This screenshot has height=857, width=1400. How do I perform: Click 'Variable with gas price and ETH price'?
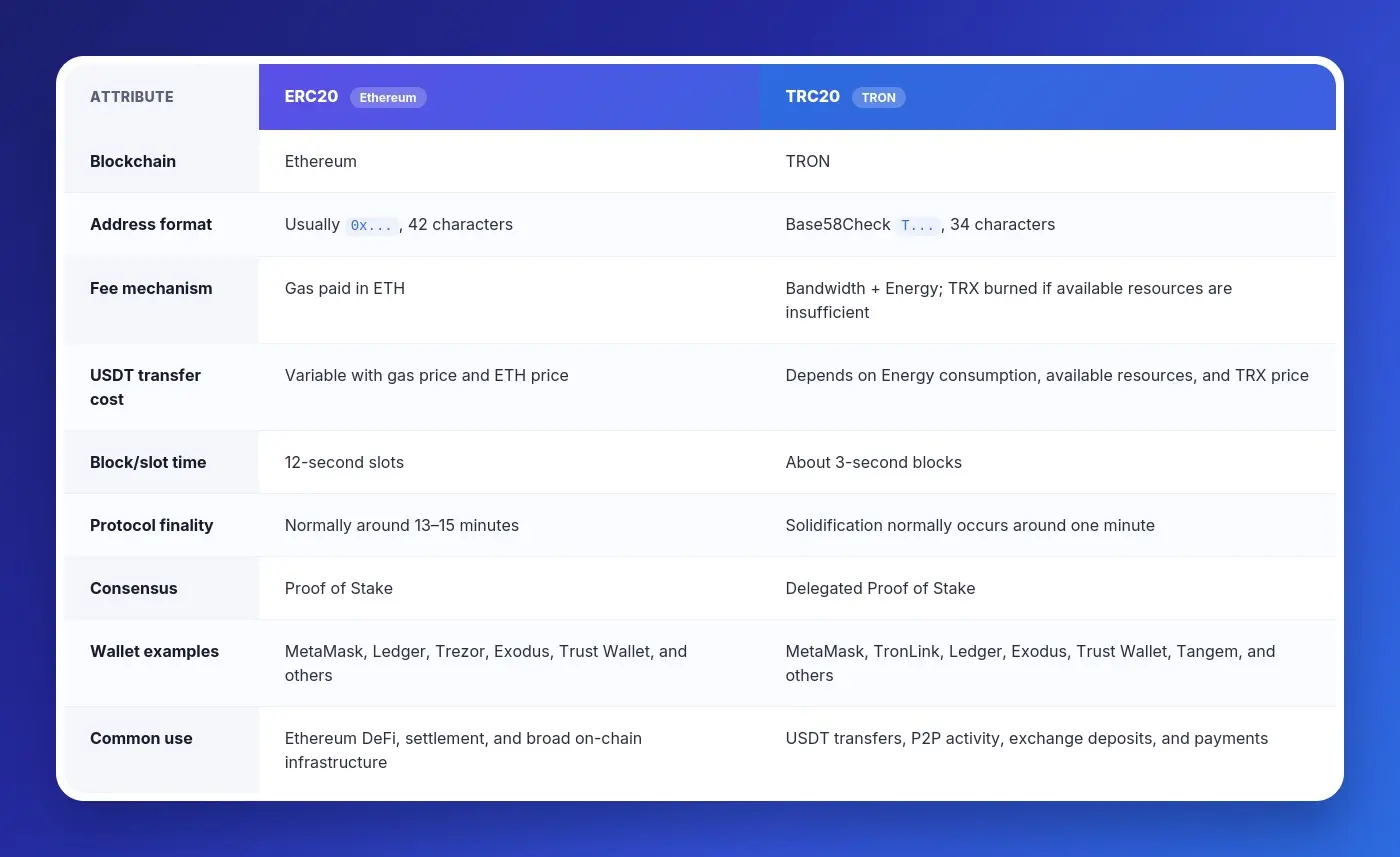click(x=427, y=375)
